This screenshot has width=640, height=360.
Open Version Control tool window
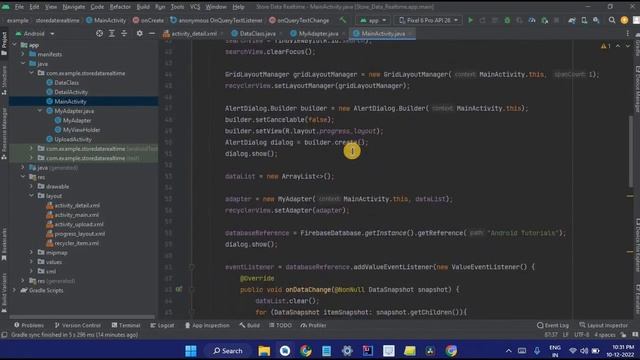click(78, 325)
